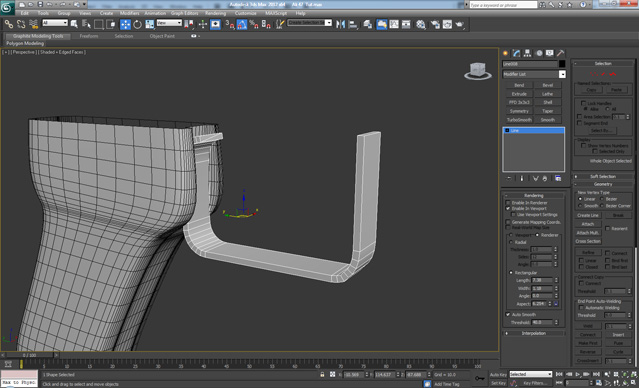Switch to the Freeform ribbon tab
Screen dimensions: 639x388
tap(89, 36)
